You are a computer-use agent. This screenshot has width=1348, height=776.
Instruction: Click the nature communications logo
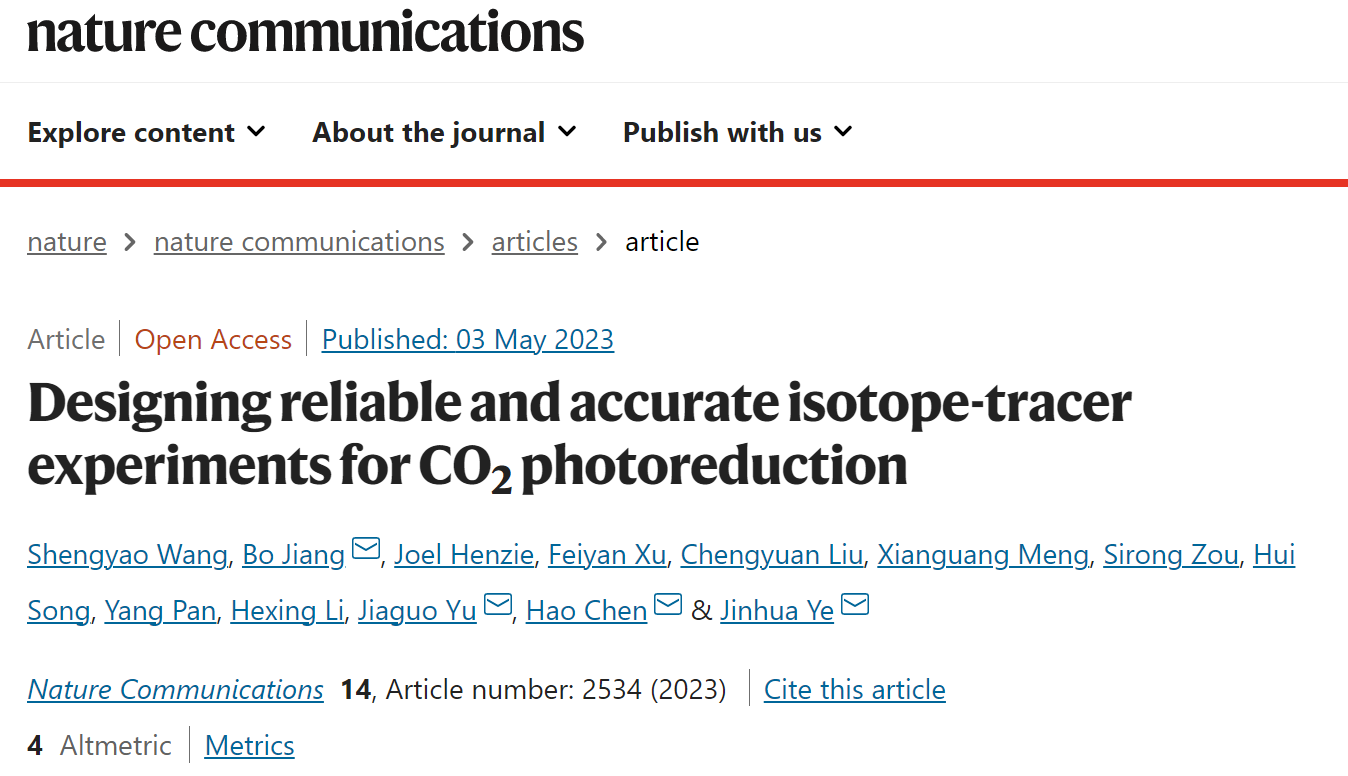[305, 31]
